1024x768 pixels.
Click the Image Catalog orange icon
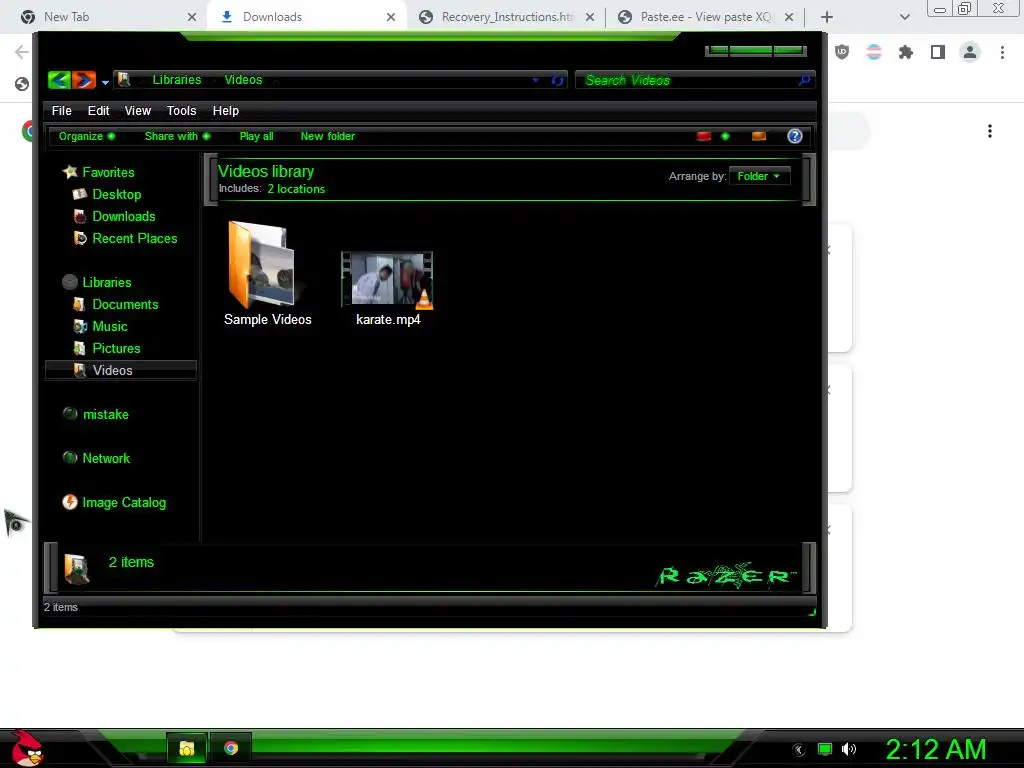click(70, 502)
